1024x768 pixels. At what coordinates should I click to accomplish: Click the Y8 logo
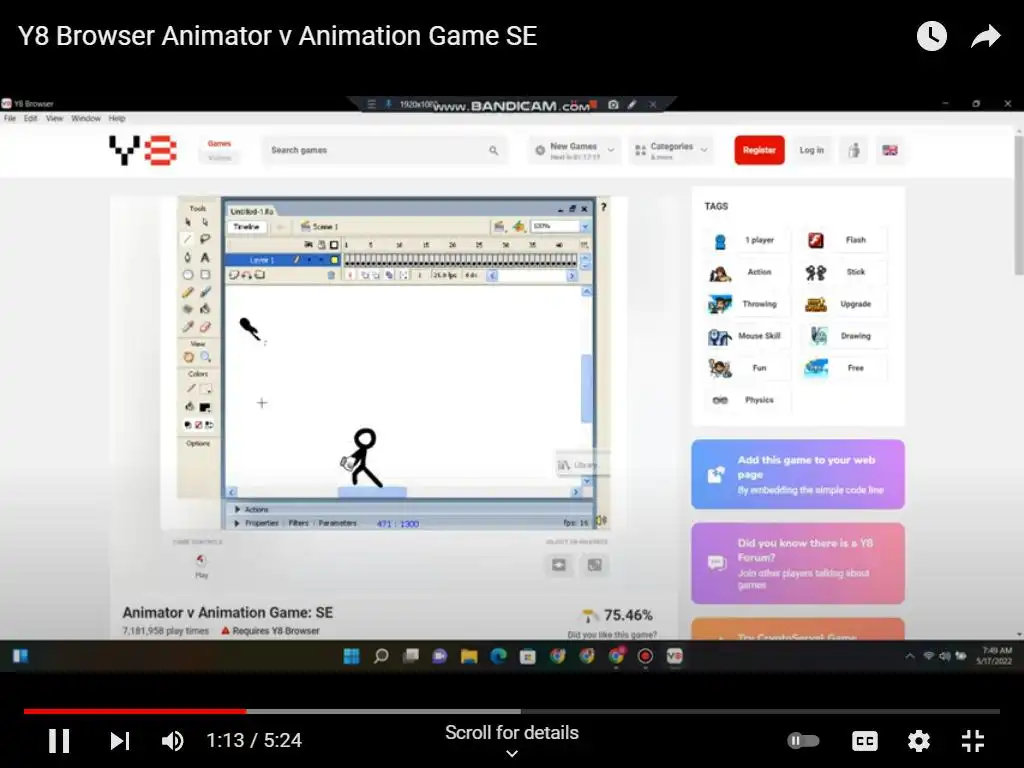143,150
